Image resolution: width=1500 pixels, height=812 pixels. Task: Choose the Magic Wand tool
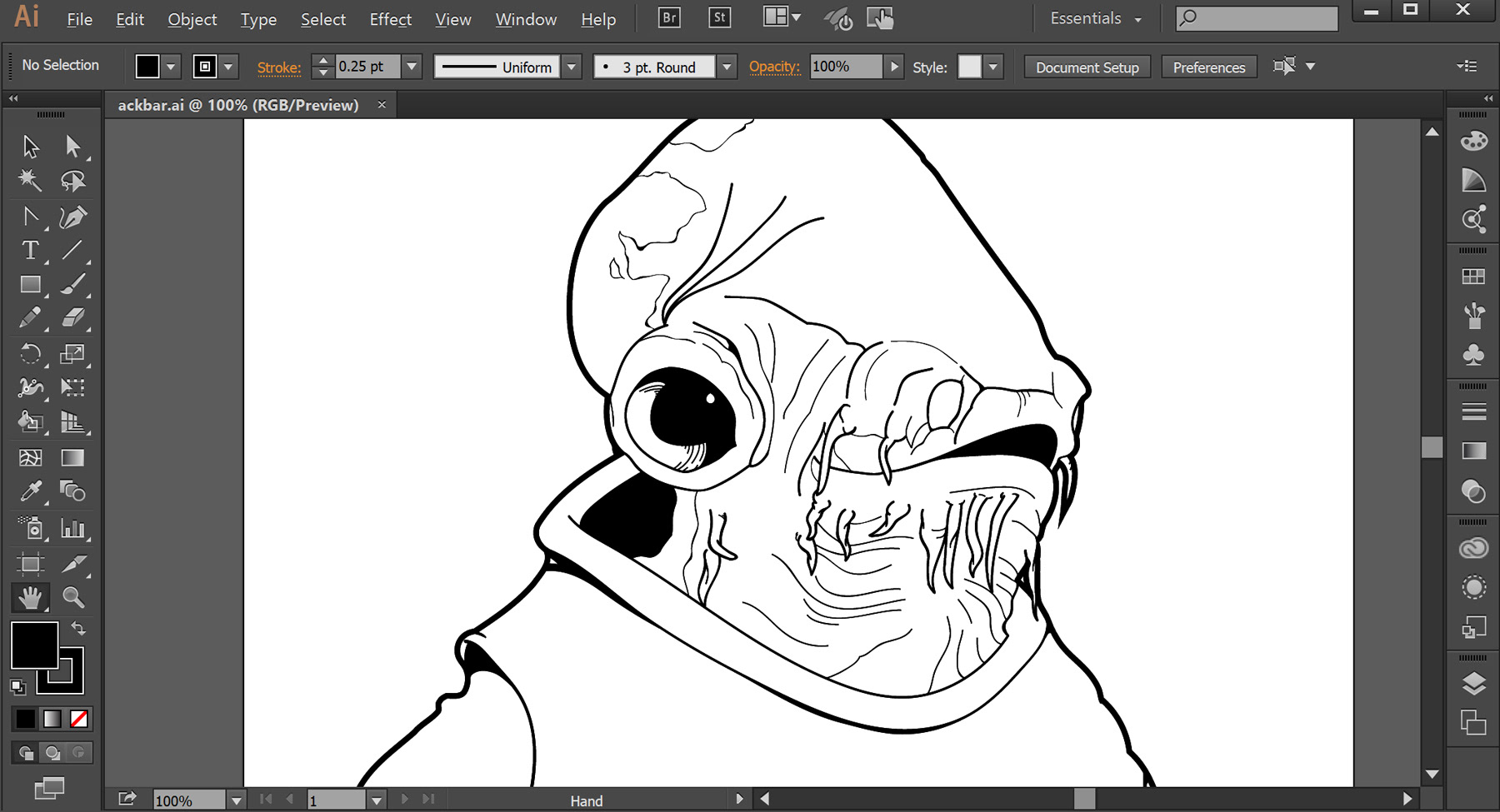click(x=31, y=181)
